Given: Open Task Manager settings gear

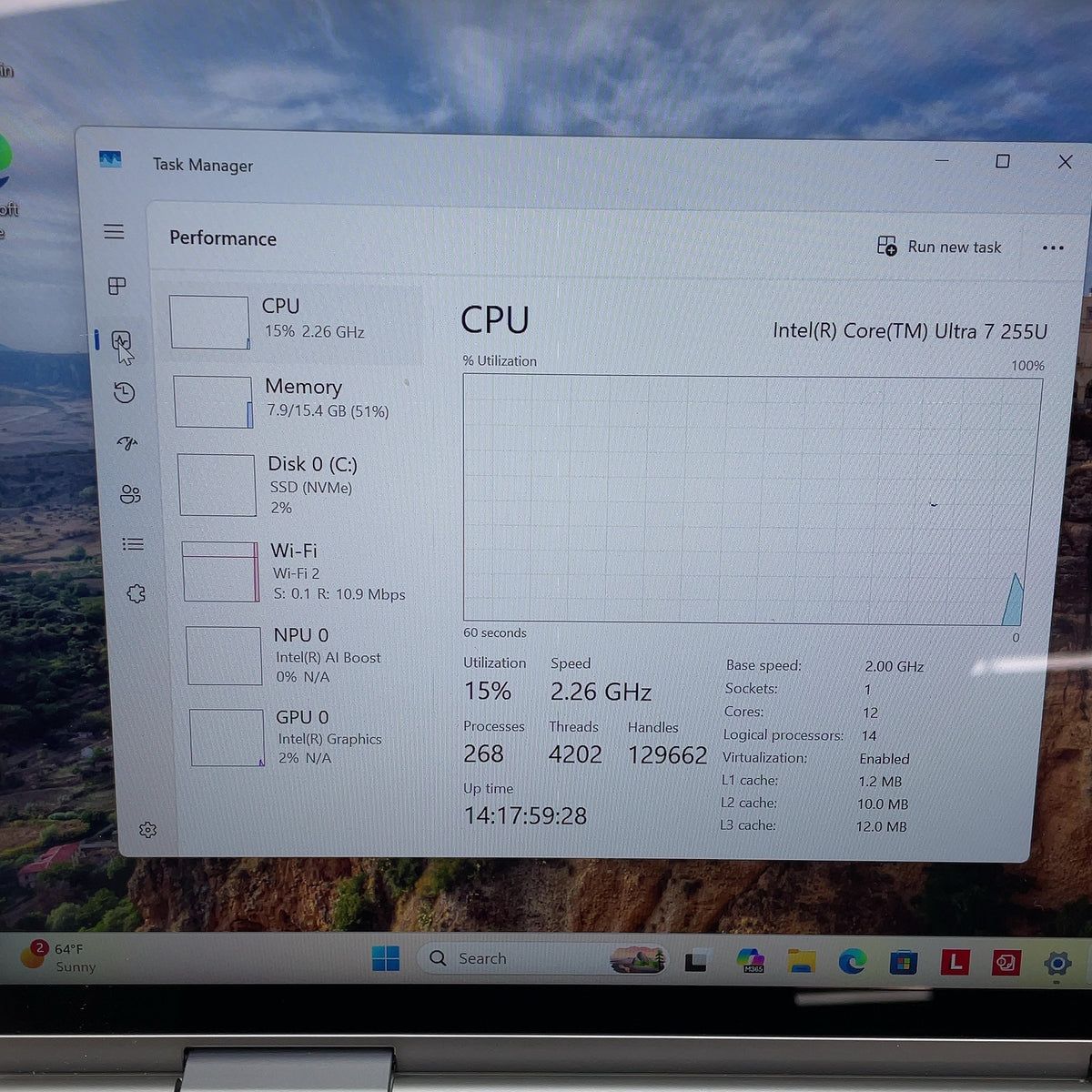Looking at the screenshot, I should [x=147, y=830].
